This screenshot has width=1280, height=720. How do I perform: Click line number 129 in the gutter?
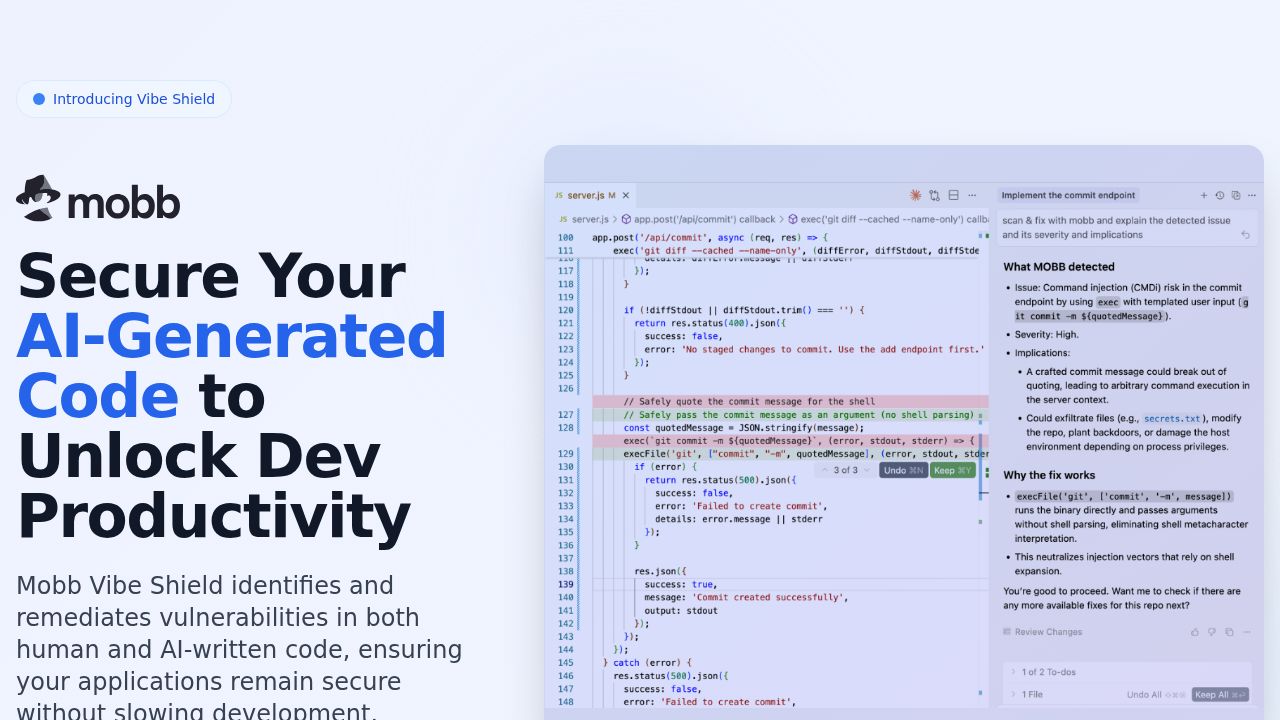566,454
